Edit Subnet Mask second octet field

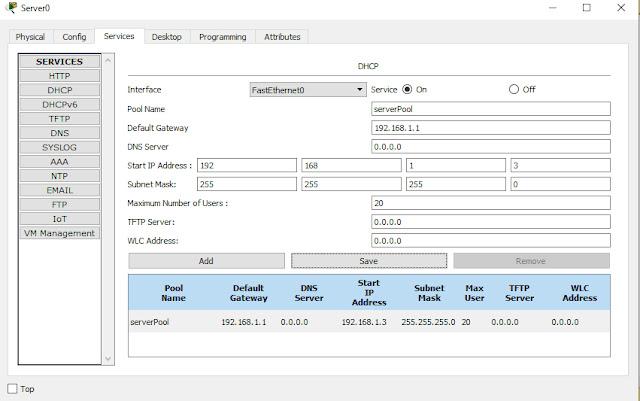(x=351, y=184)
